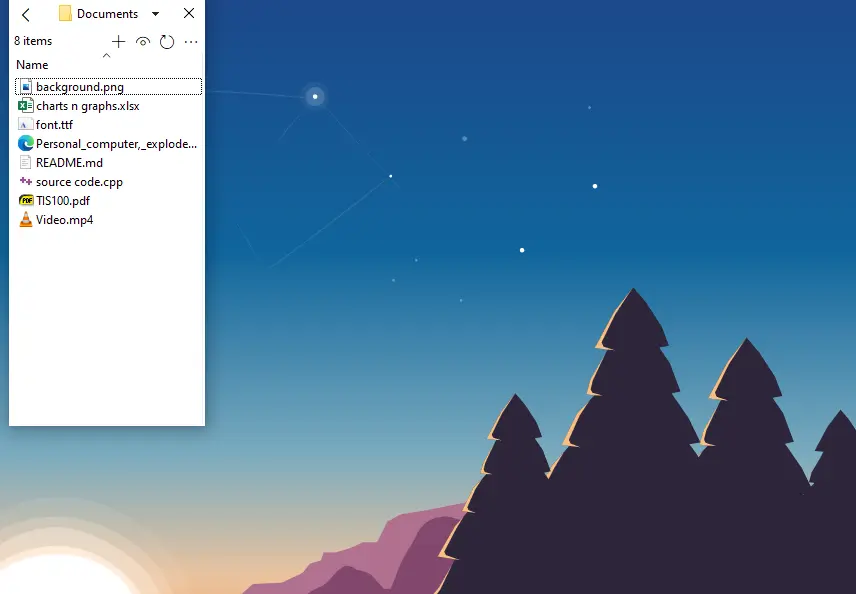Click the 8 items count label

pos(33,41)
